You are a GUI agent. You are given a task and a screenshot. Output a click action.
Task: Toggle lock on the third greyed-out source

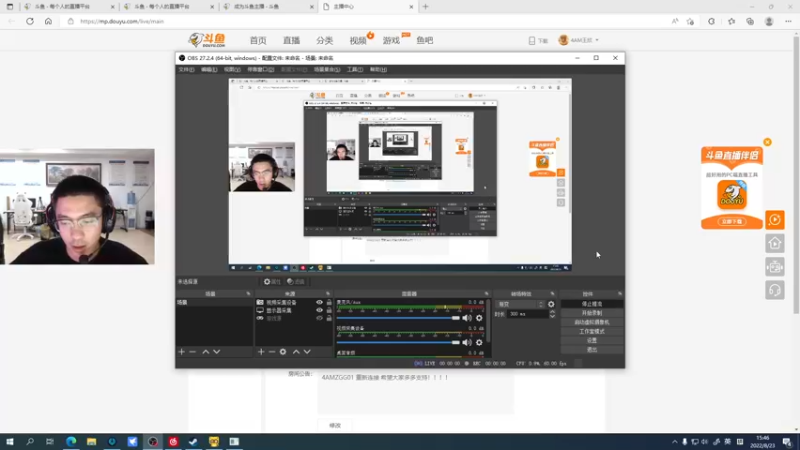point(329,318)
